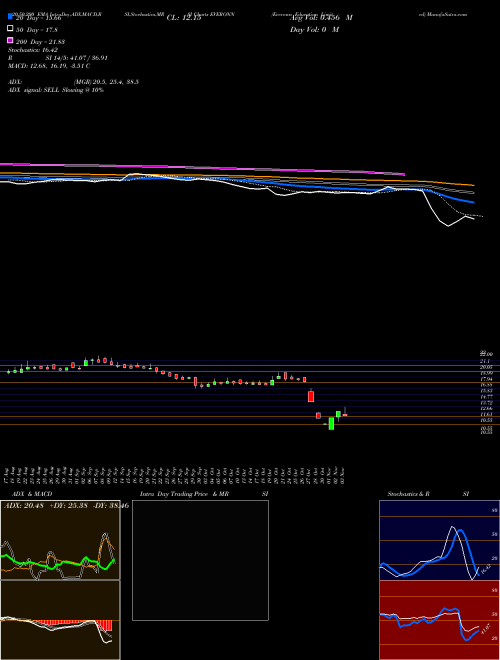Click the large green candlestick at the low
The image size is (500, 660).
coord(331,423)
